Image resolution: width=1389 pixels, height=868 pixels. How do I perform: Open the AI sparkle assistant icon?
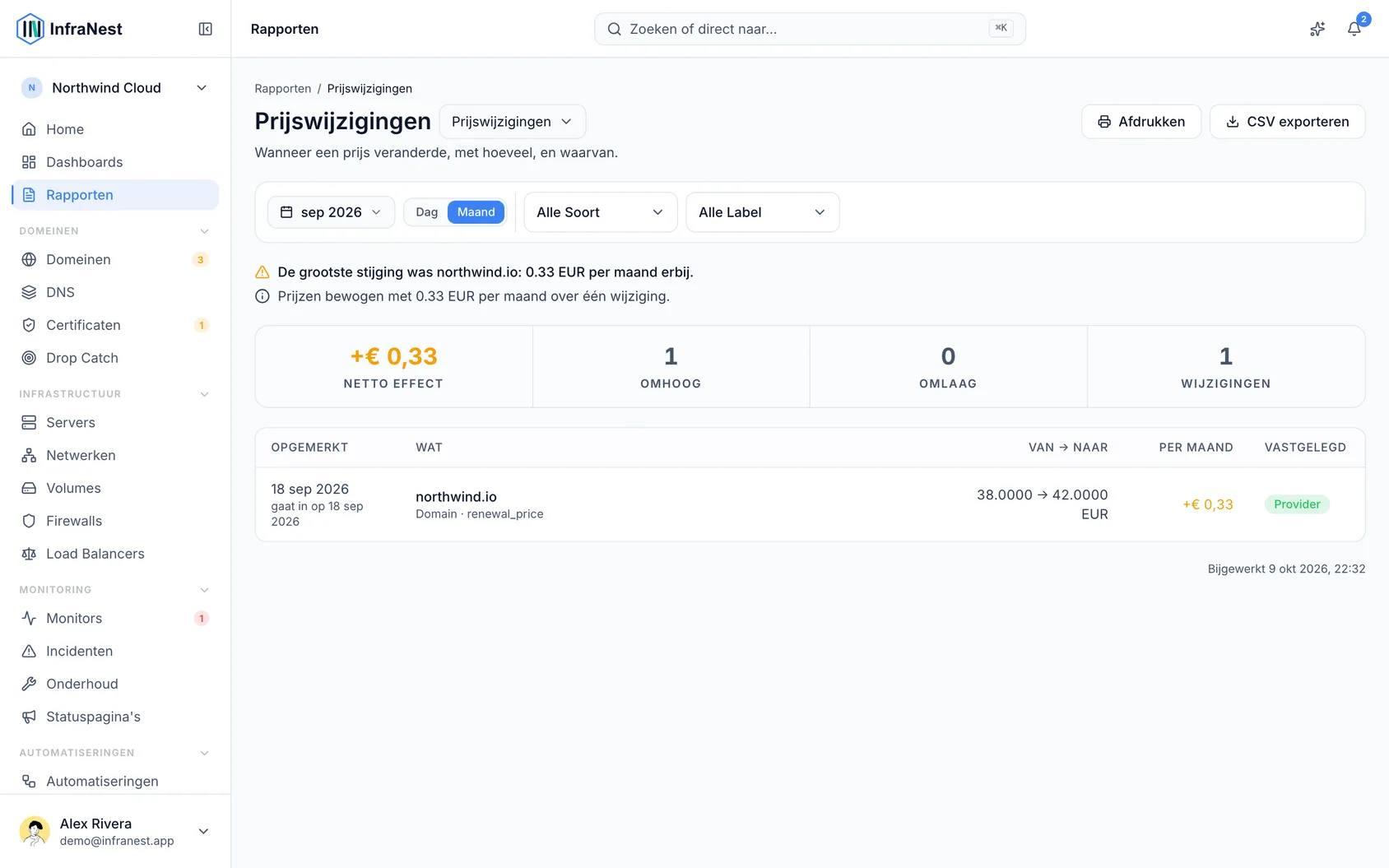pos(1317,29)
